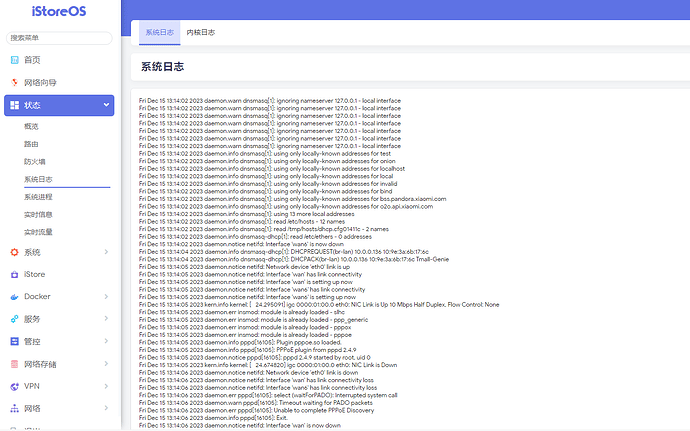Click the iStore shop icon
690x431 pixels.
pyautogui.click(x=13, y=274)
